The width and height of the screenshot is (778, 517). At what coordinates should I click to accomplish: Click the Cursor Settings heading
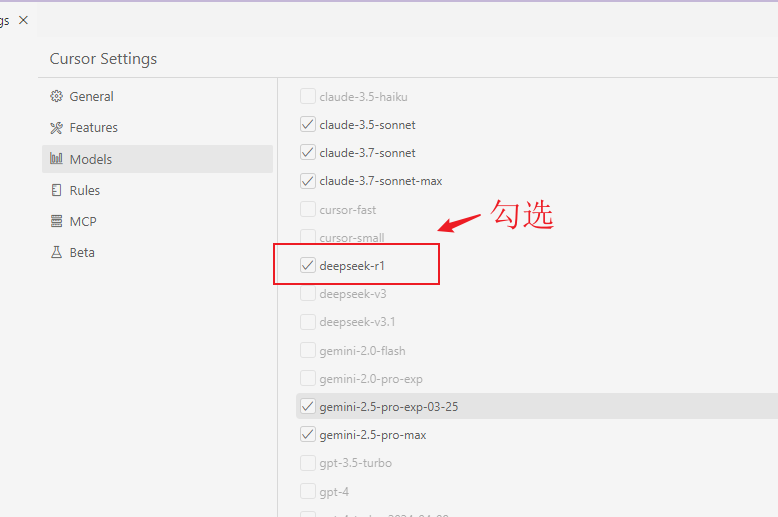tap(103, 59)
